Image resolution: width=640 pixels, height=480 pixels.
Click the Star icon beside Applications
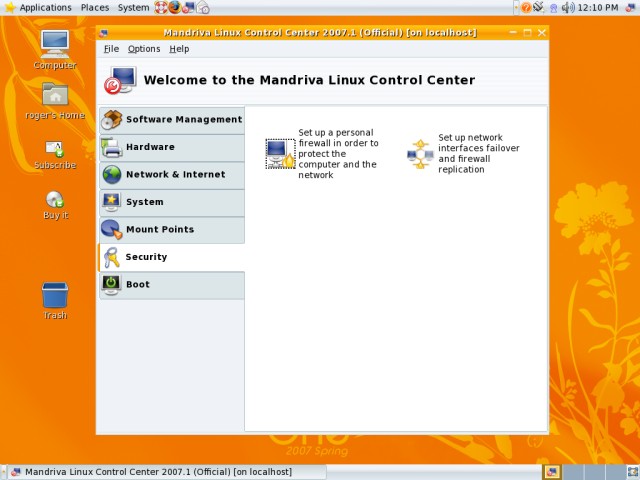pyautogui.click(x=9, y=7)
